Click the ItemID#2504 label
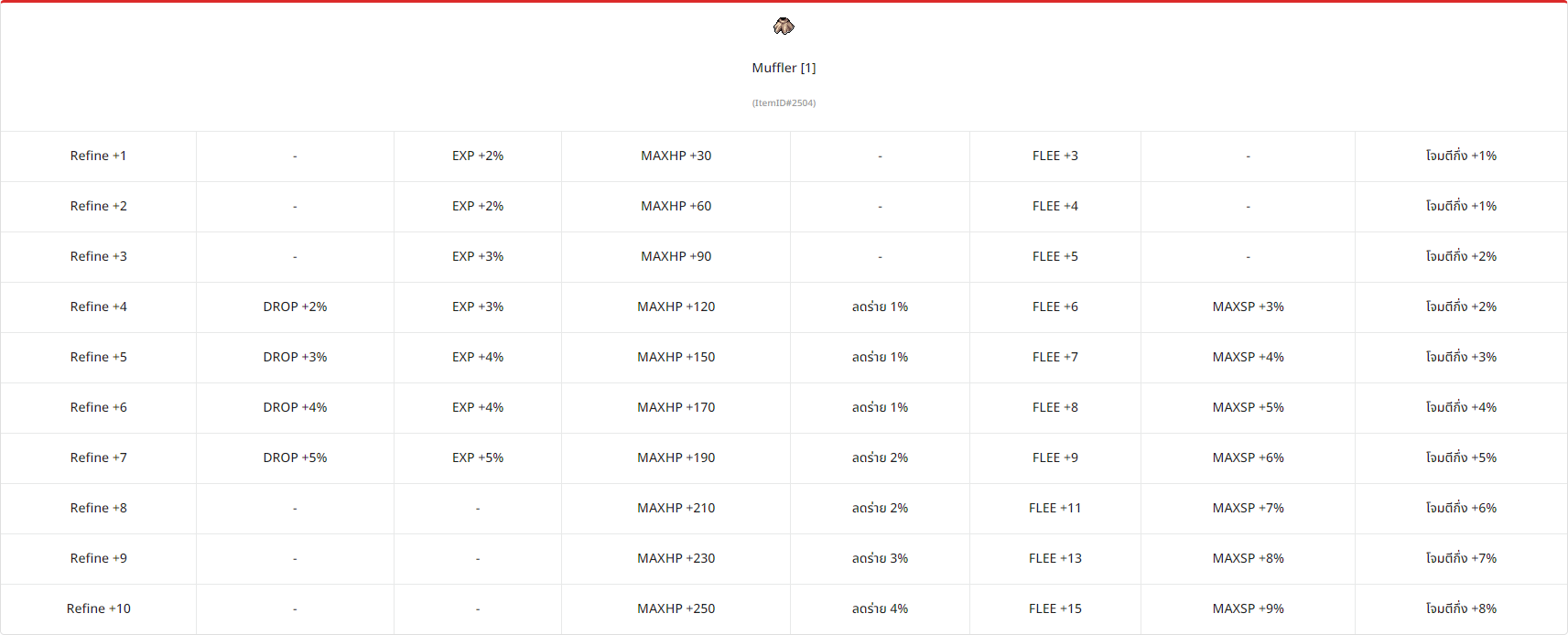 784,103
